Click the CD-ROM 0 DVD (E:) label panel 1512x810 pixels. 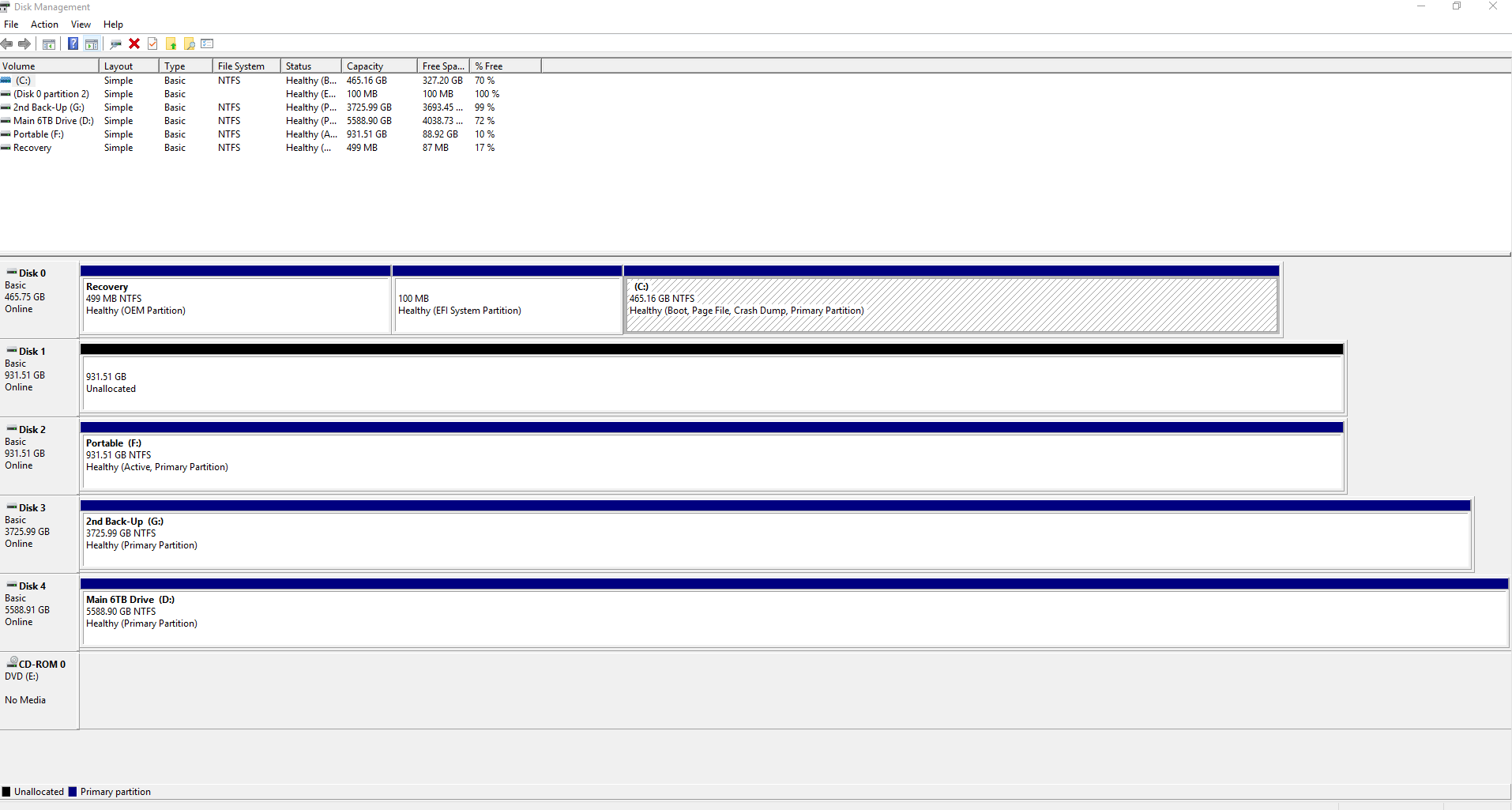tap(39, 691)
